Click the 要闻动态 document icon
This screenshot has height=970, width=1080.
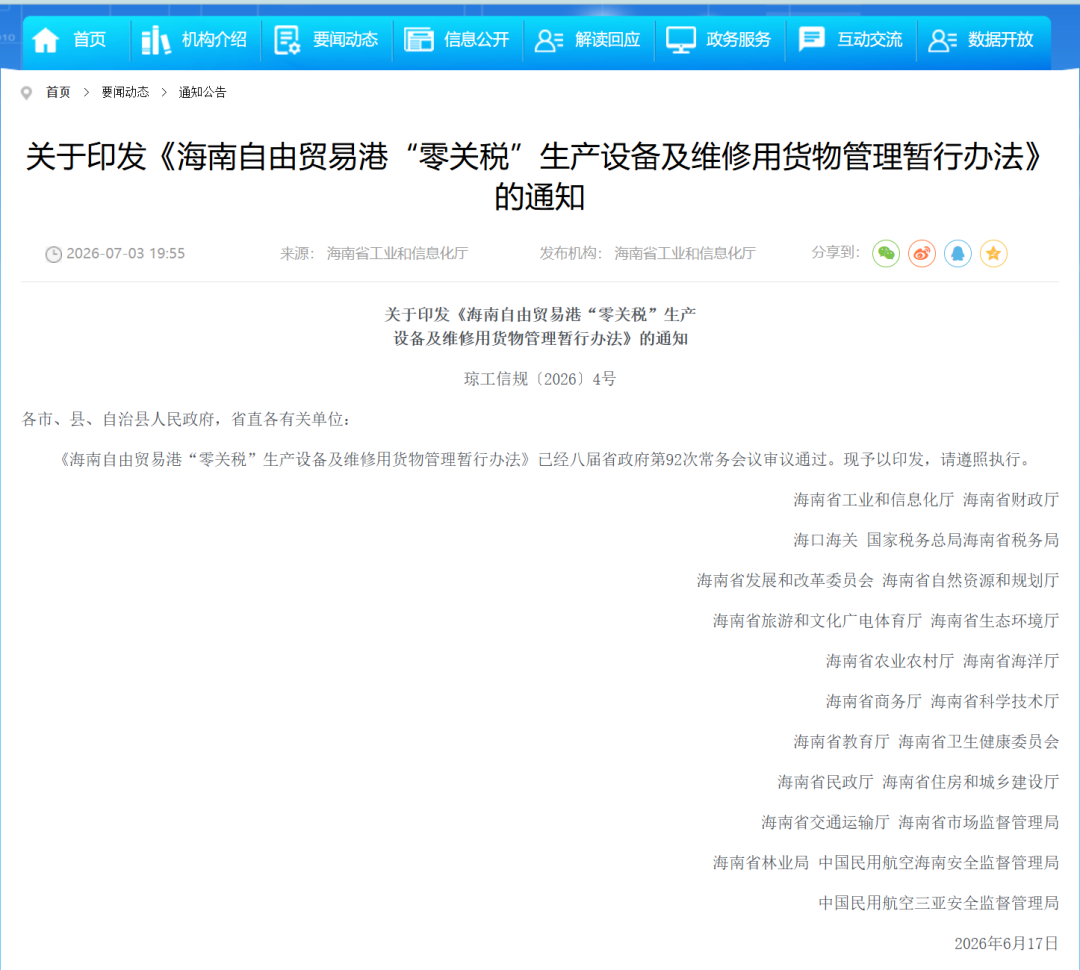[x=287, y=40]
